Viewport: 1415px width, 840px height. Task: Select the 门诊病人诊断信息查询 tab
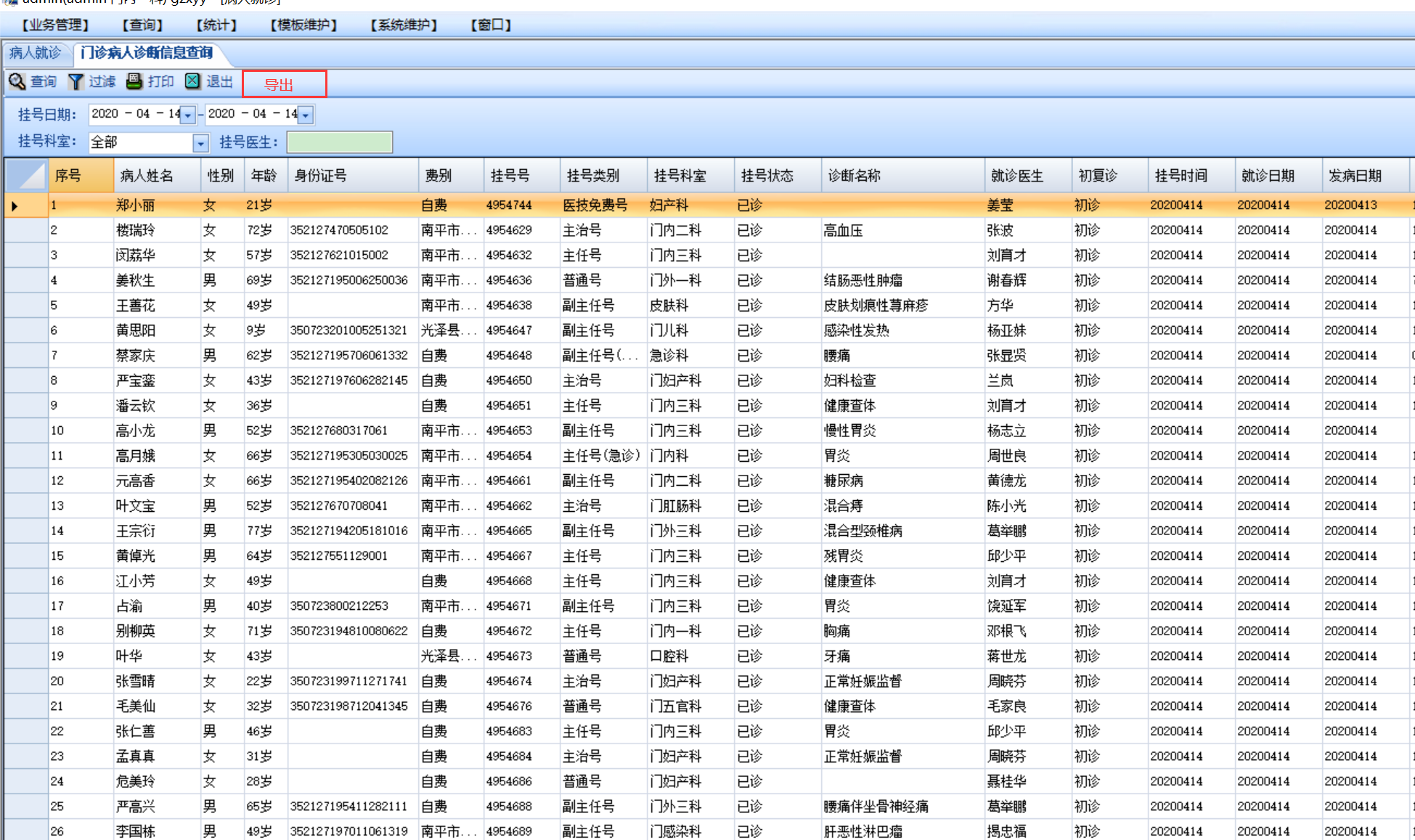point(146,52)
